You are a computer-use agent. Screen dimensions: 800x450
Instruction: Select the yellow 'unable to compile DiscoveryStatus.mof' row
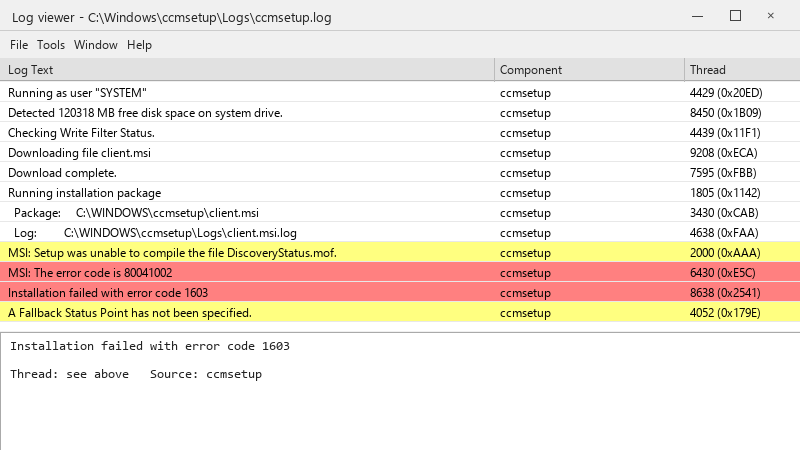pyautogui.click(x=400, y=253)
